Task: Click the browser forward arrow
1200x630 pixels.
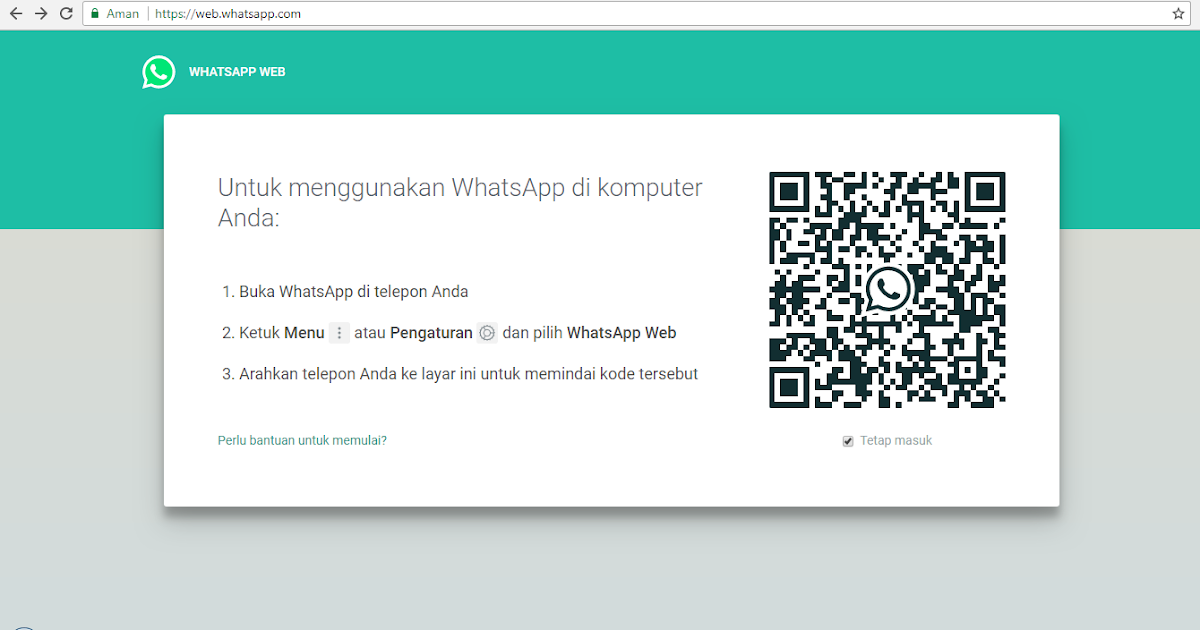Action: click(40, 14)
